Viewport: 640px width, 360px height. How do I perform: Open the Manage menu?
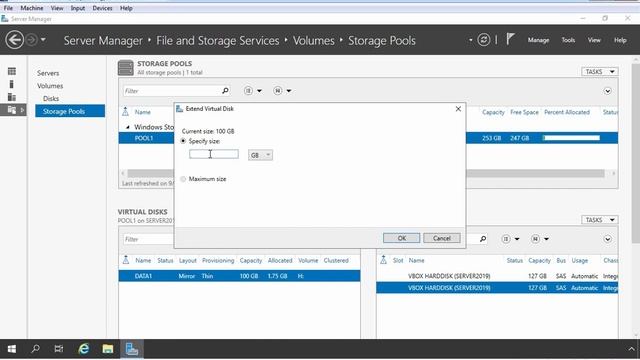[538, 40]
